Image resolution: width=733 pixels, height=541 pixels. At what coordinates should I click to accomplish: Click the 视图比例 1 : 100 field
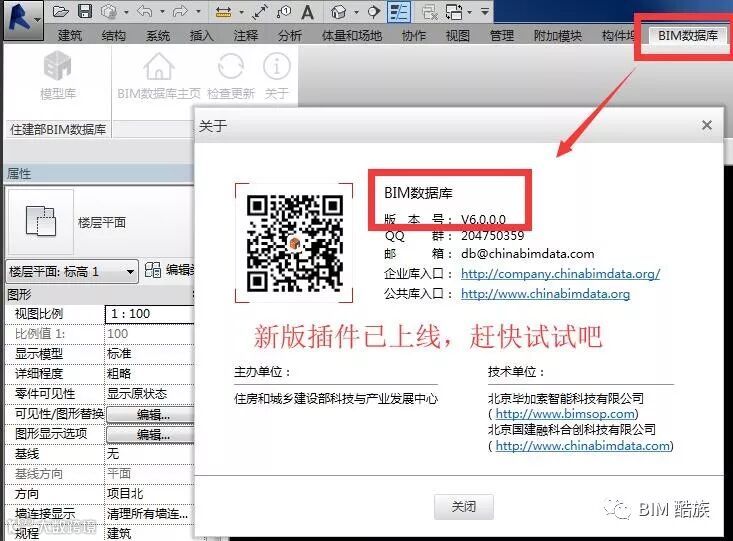click(150, 314)
